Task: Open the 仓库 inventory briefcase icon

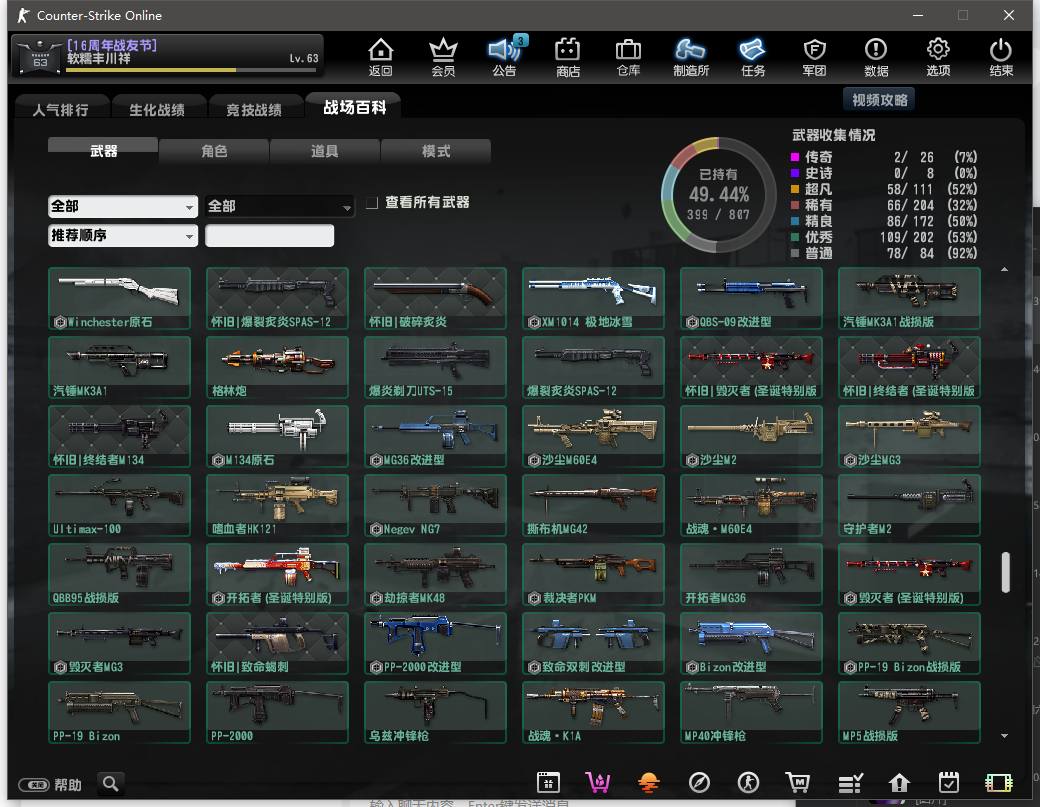Action: [628, 56]
